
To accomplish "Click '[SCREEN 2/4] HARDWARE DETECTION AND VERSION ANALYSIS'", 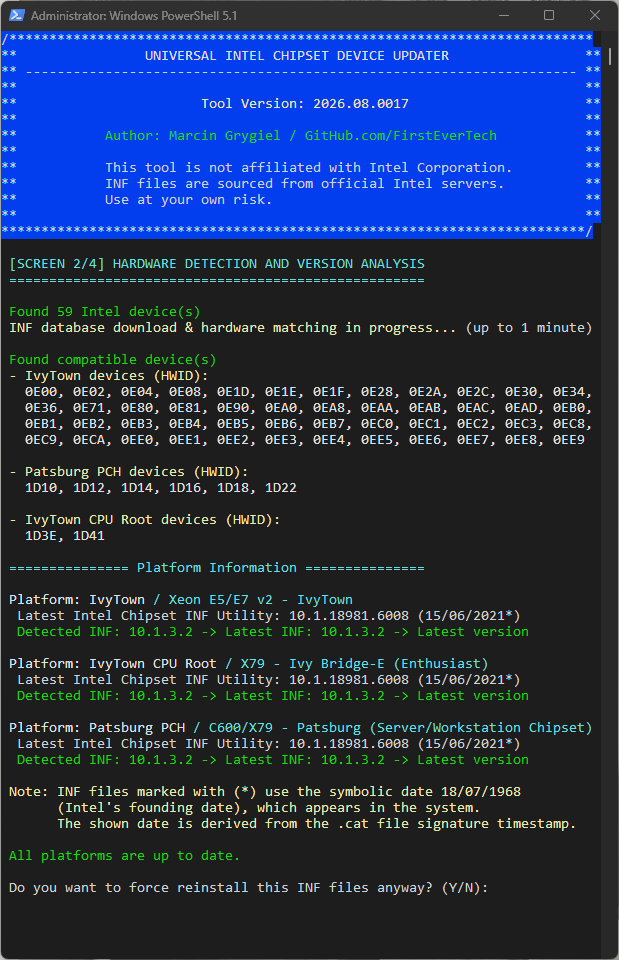I will tap(217, 264).
